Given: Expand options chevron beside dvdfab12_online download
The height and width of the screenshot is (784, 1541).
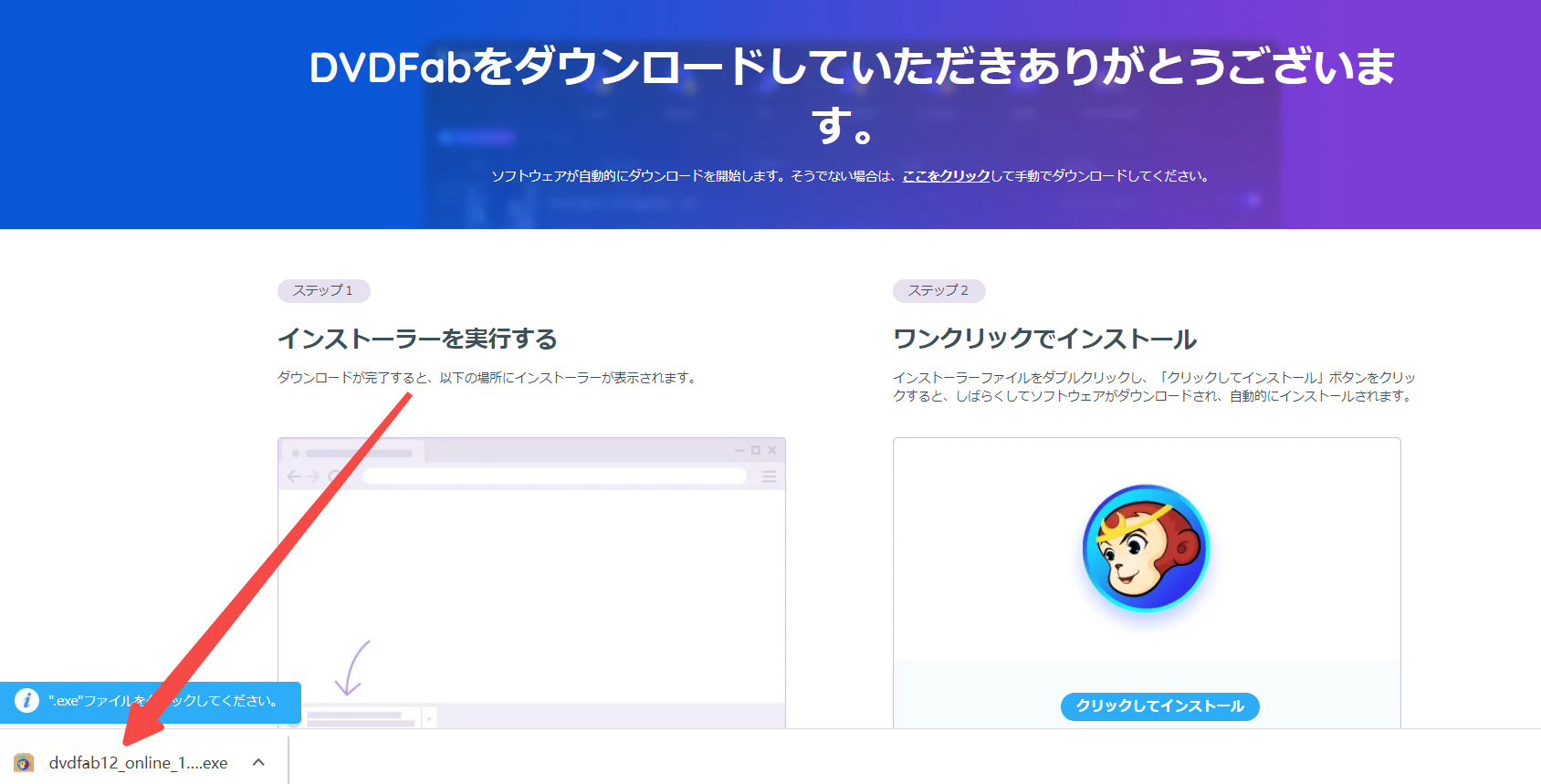Looking at the screenshot, I should point(258,763).
